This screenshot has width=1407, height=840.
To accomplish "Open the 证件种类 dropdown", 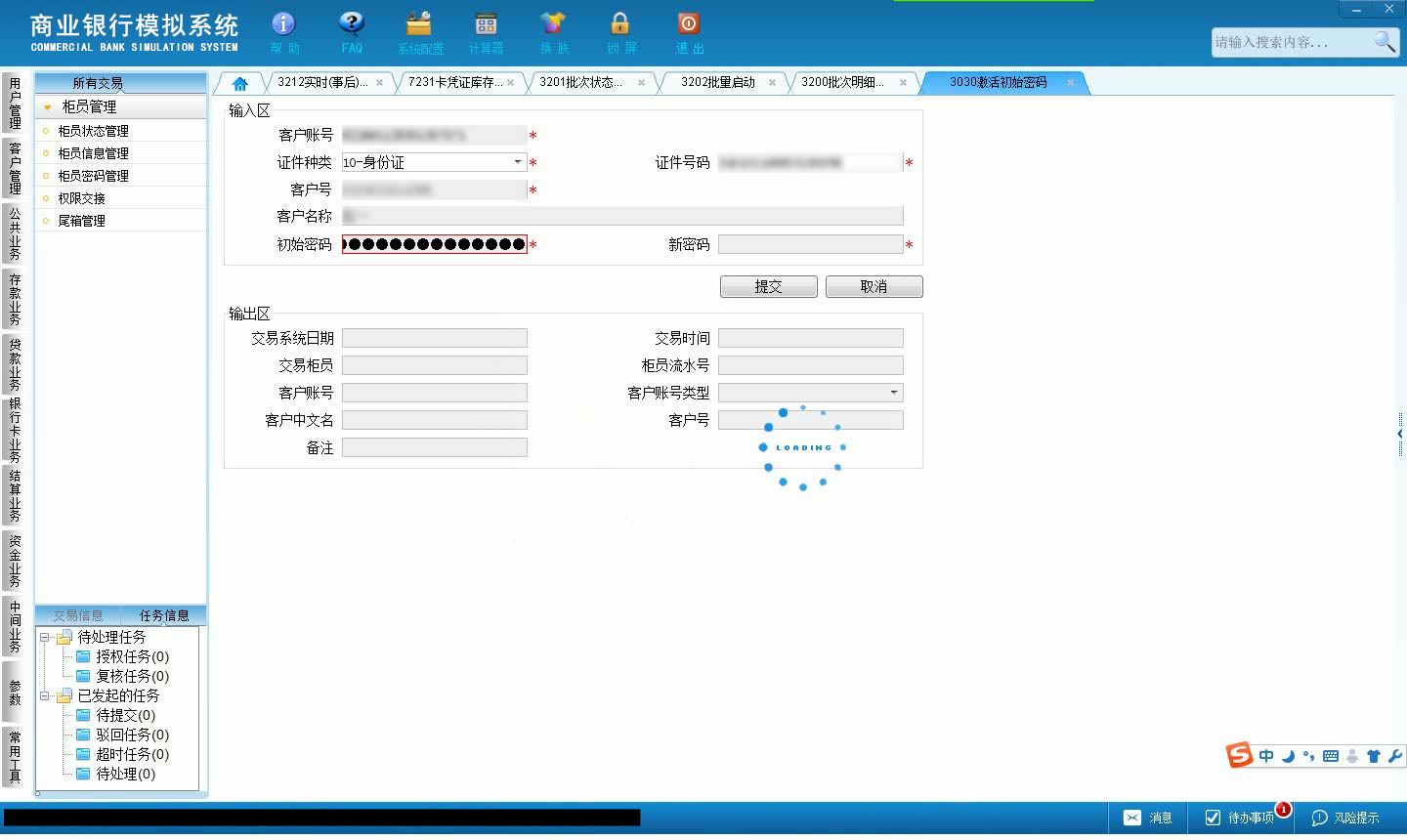I will [518, 162].
